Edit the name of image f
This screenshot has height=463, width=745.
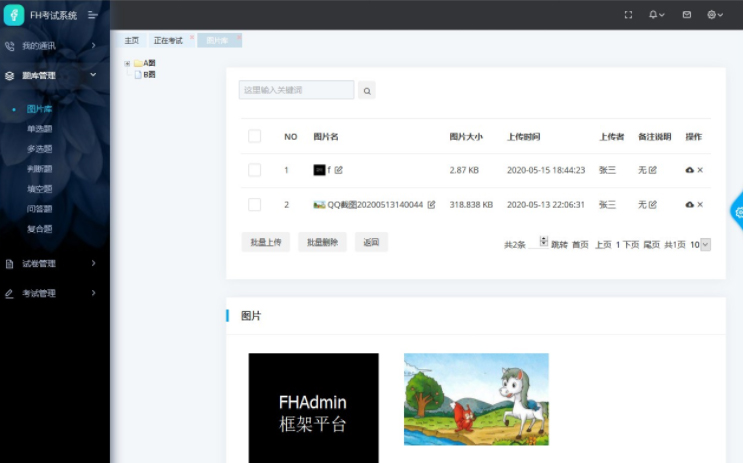[x=339, y=170]
